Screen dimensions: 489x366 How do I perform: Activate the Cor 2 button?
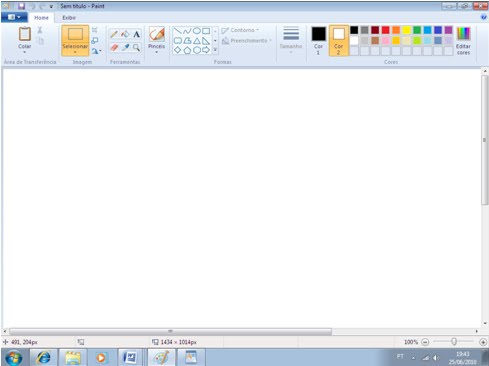pos(338,41)
